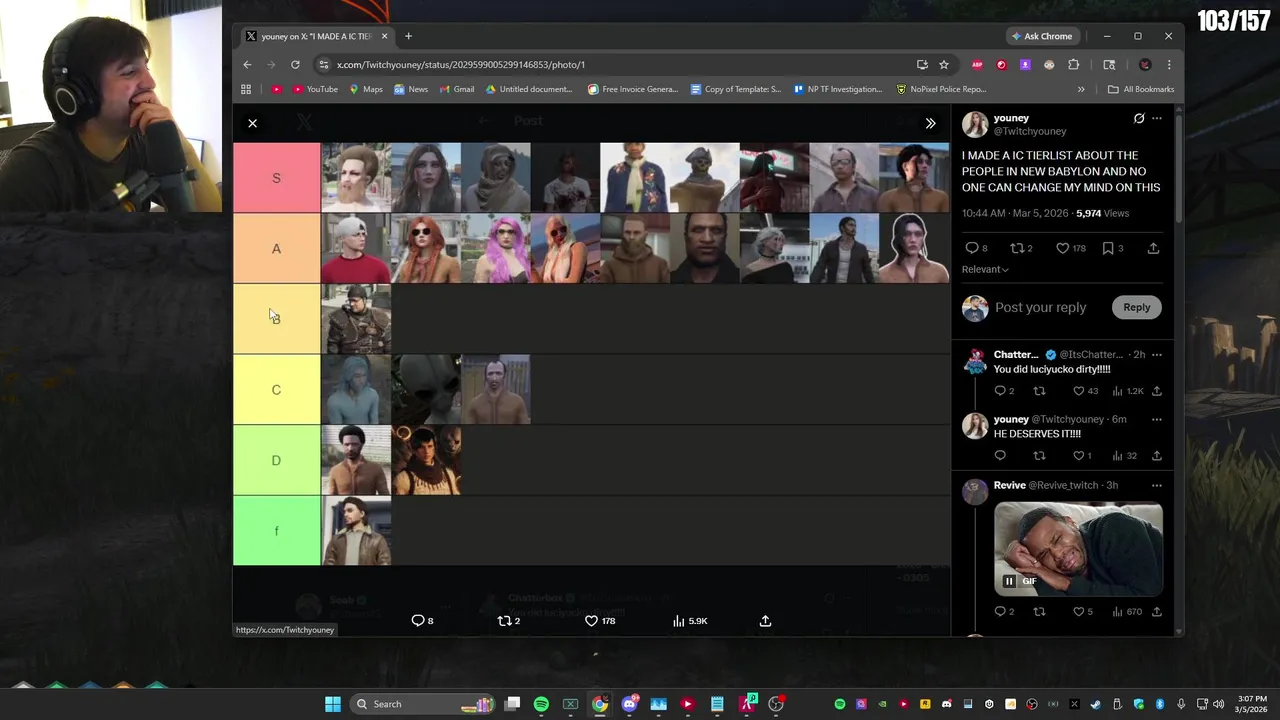The width and height of the screenshot is (1280, 720).
Task: Open the News bookmark
Action: point(411,89)
